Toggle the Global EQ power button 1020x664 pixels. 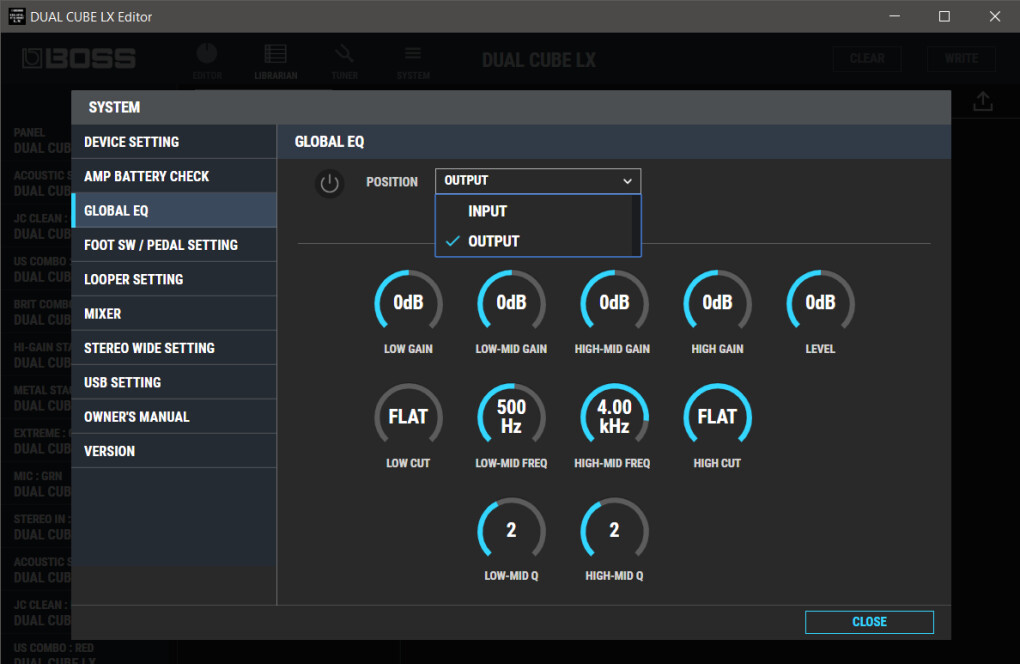329,183
